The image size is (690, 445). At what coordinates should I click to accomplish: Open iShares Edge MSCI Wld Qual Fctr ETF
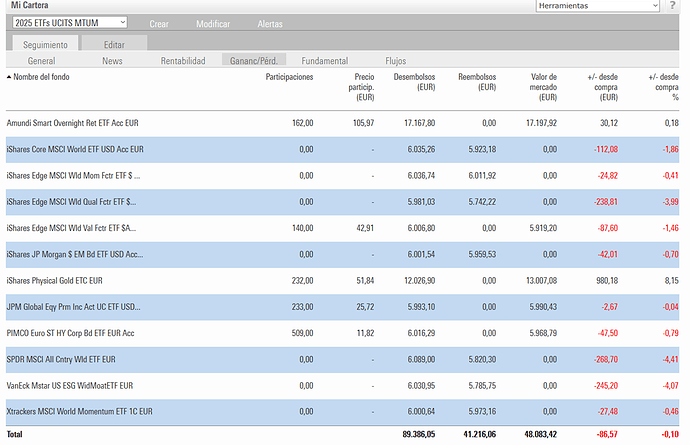pos(71,202)
